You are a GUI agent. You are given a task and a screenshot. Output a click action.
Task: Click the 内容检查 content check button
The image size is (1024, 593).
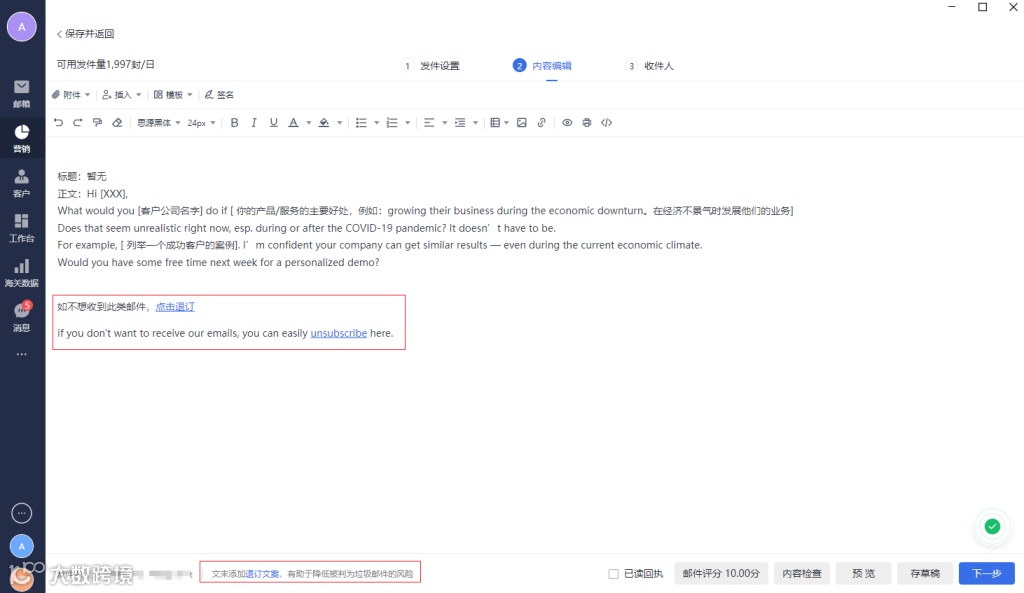pos(801,573)
